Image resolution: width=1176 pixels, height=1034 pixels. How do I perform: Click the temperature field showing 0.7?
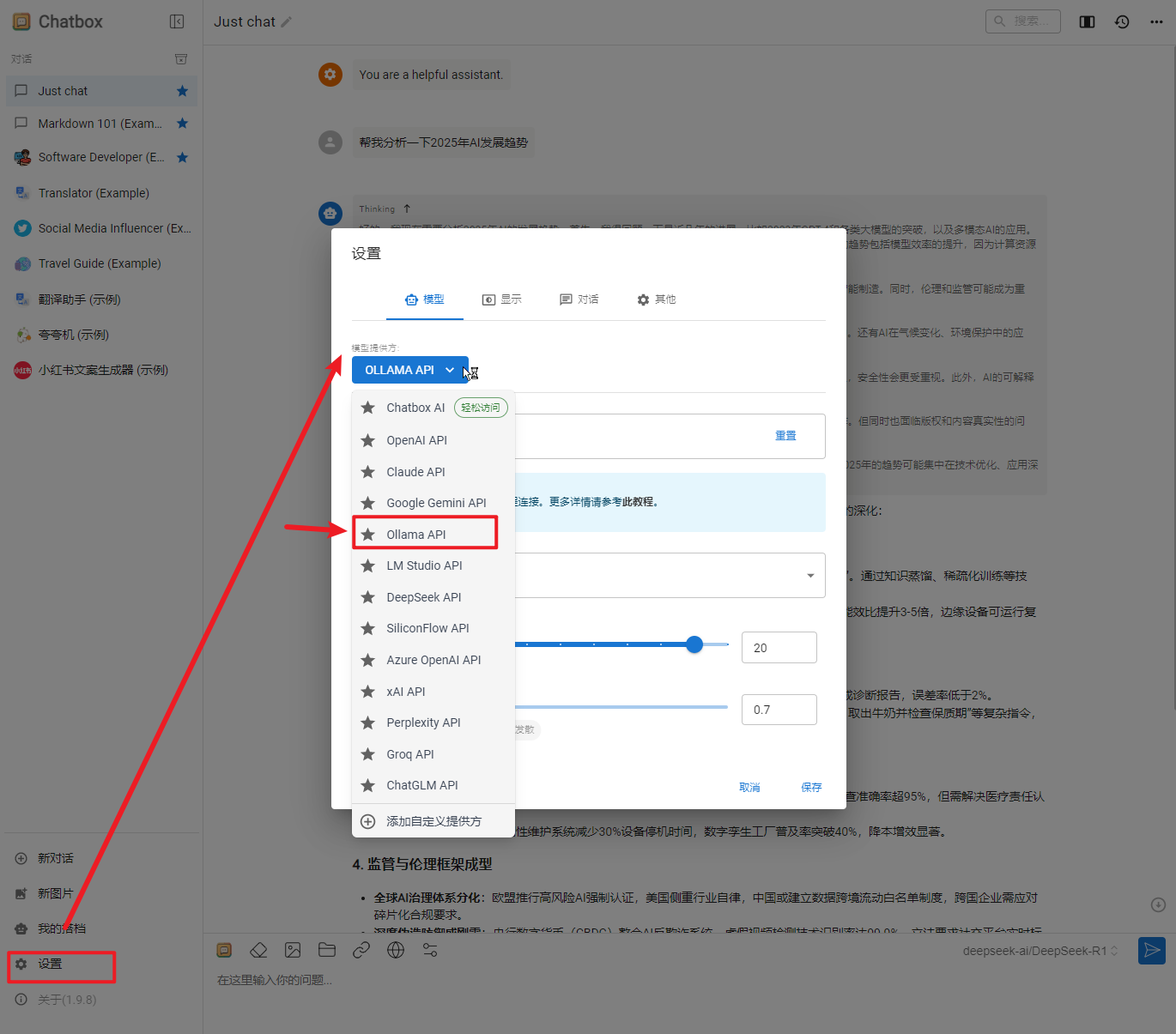coord(779,710)
